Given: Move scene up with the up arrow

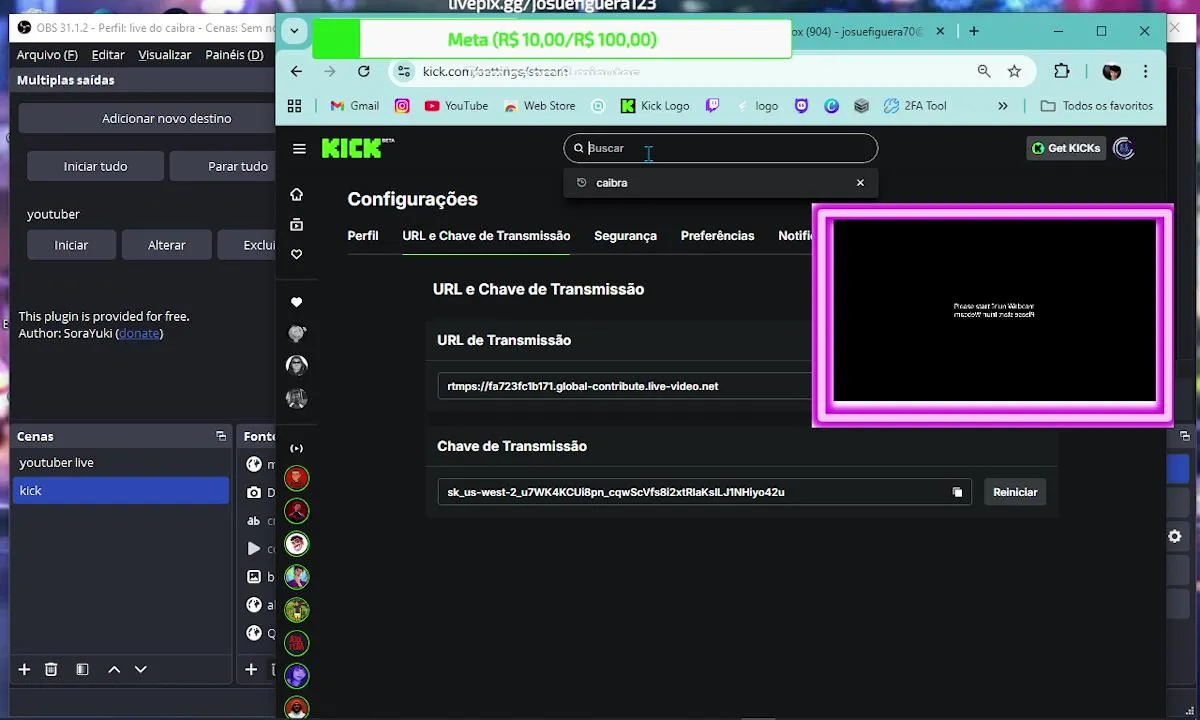Looking at the screenshot, I should [114, 669].
